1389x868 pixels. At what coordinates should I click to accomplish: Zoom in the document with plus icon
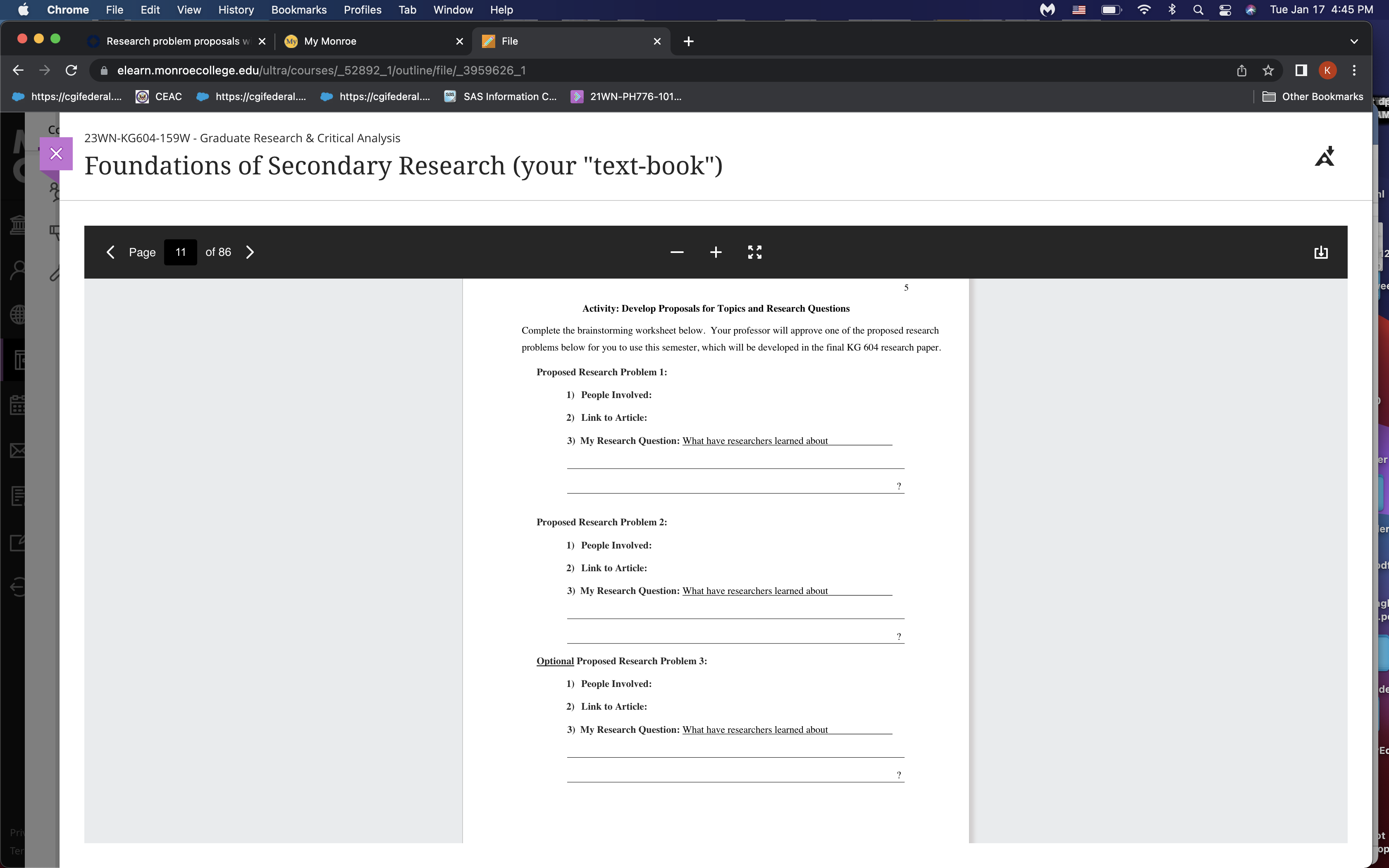[716, 252]
